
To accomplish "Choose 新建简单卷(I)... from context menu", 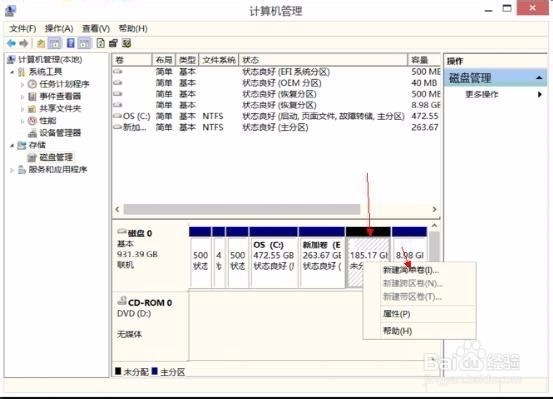I will 411,270.
